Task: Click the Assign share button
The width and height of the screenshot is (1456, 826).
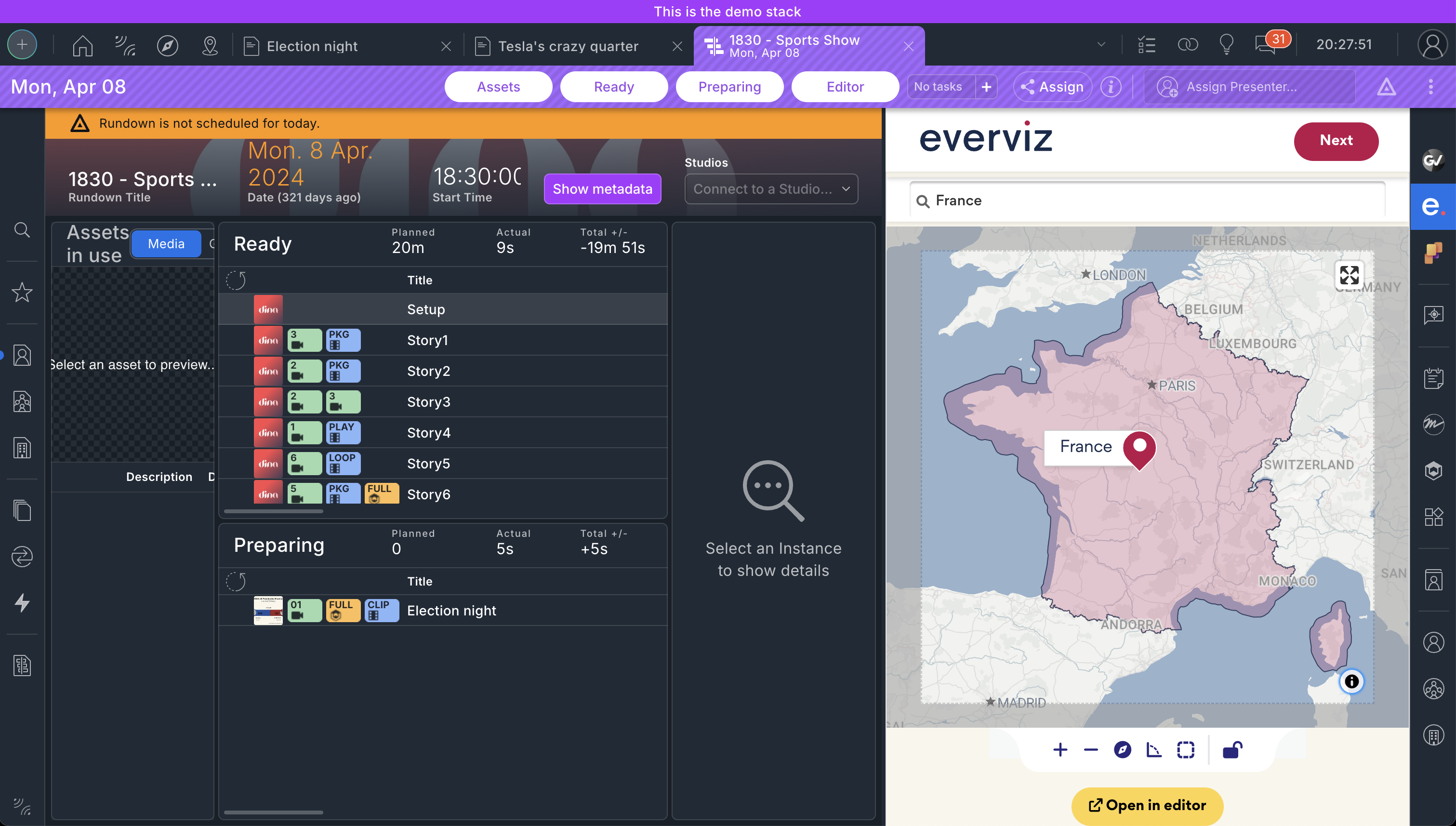Action: click(x=1053, y=87)
